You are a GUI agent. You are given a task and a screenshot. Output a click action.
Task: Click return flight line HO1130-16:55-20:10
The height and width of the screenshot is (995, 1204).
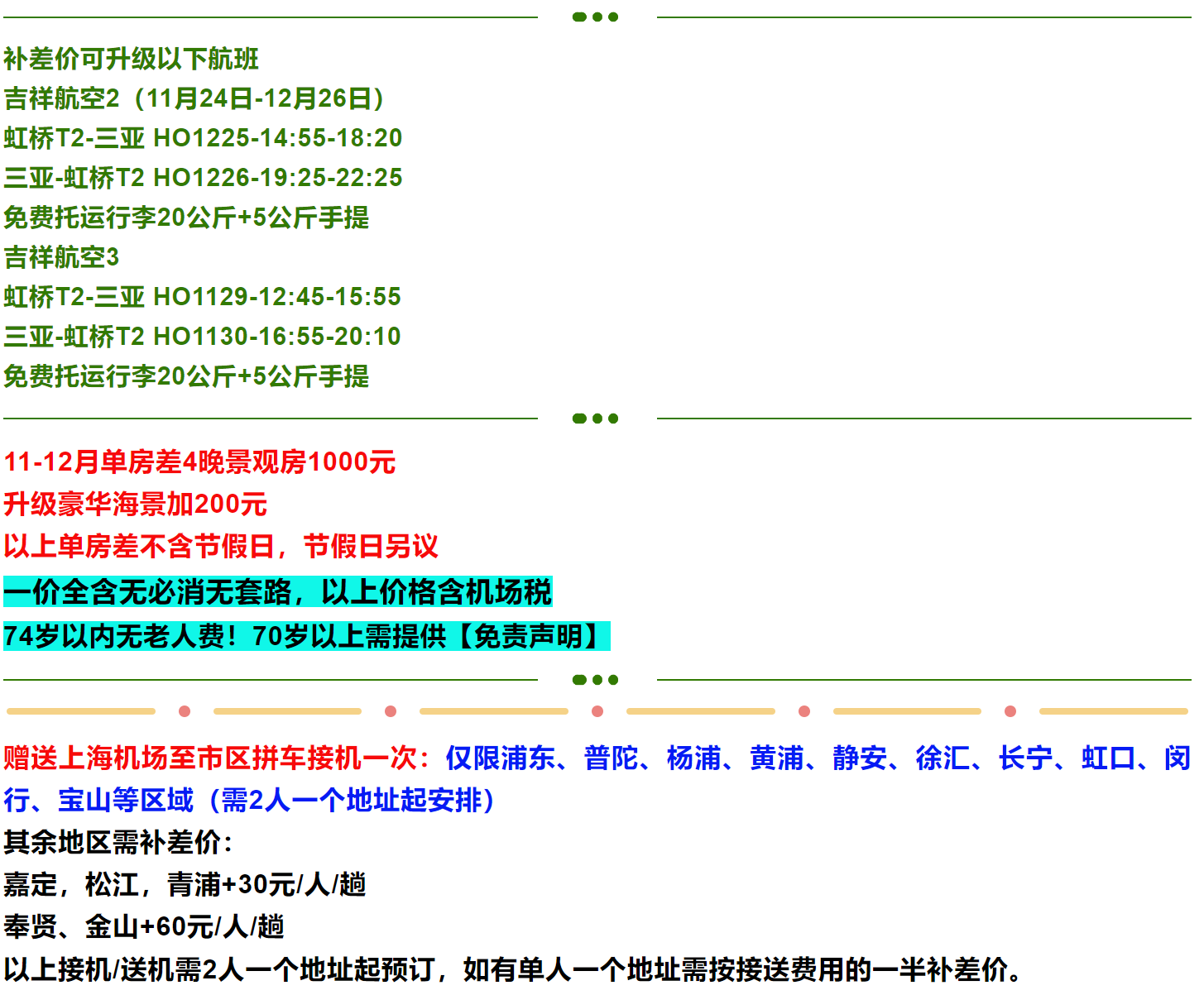click(x=202, y=337)
